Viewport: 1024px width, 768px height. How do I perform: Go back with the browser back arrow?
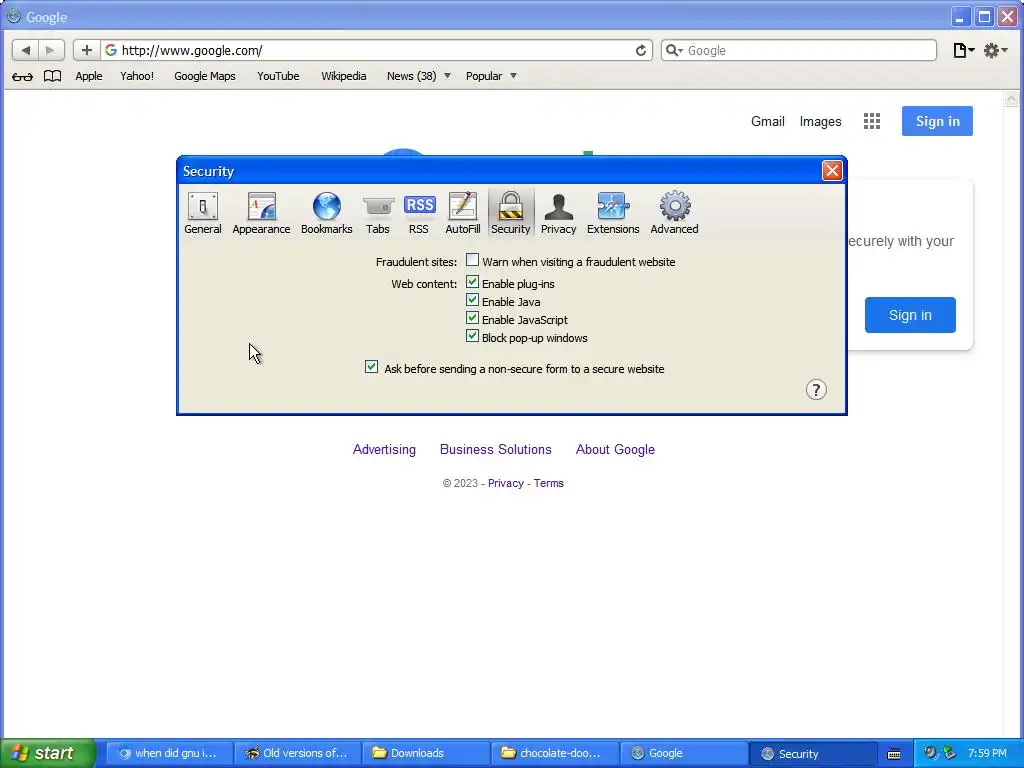(25, 50)
